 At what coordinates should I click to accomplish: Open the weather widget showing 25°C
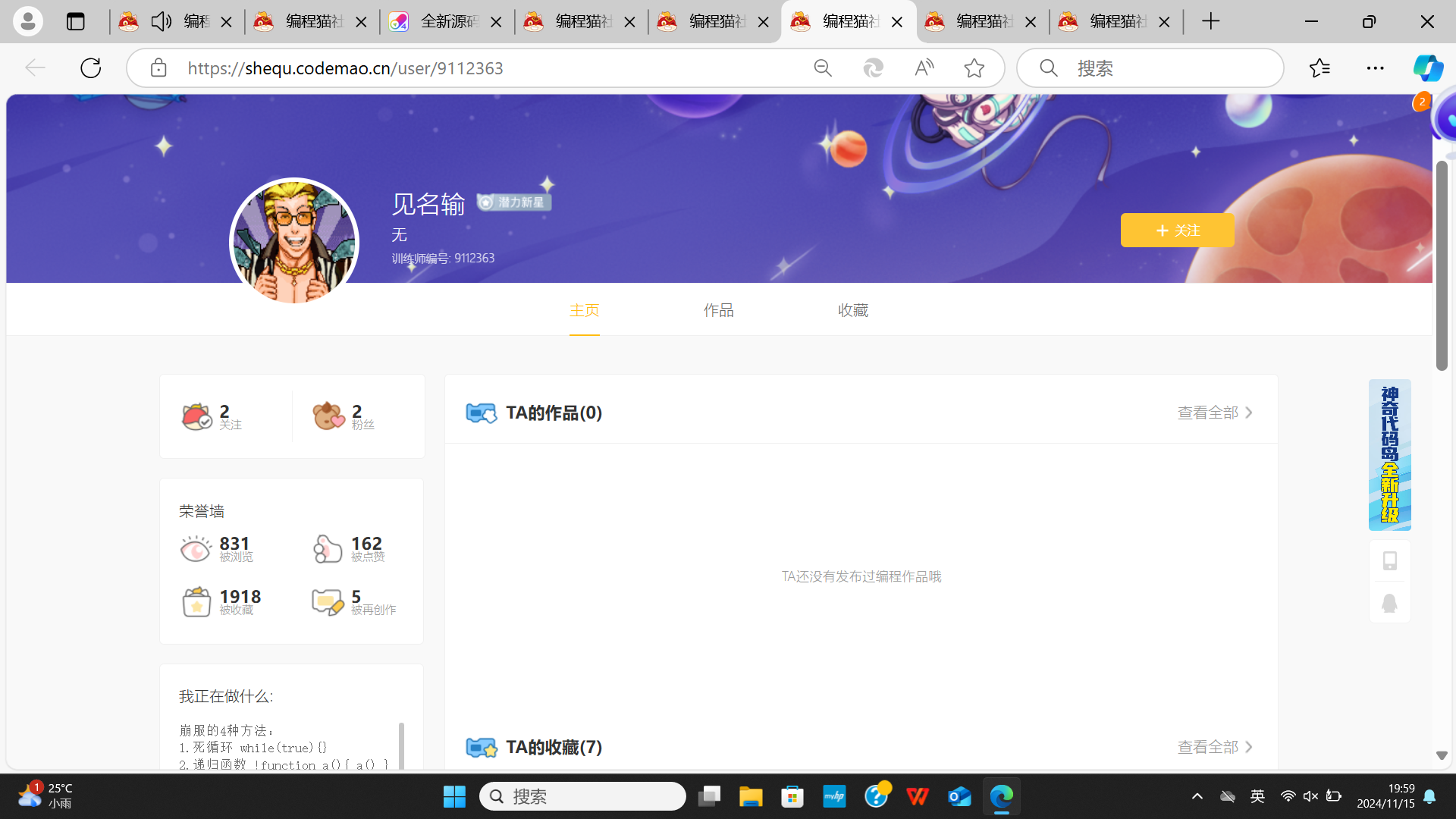45,795
